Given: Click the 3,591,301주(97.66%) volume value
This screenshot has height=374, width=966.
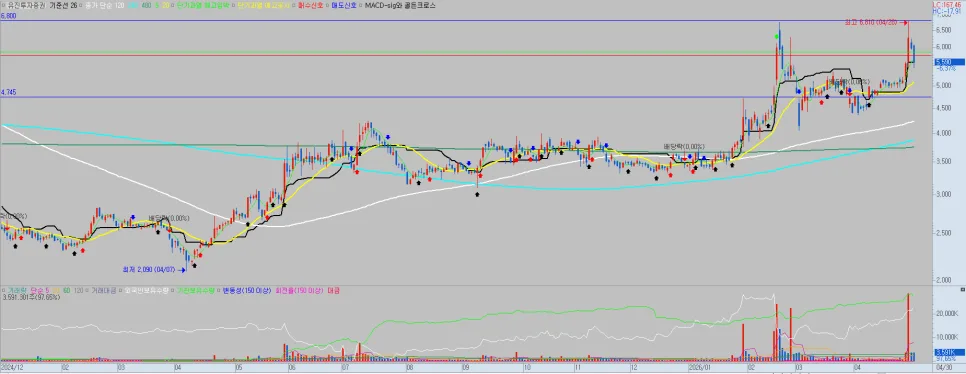Looking at the screenshot, I should (31, 298).
